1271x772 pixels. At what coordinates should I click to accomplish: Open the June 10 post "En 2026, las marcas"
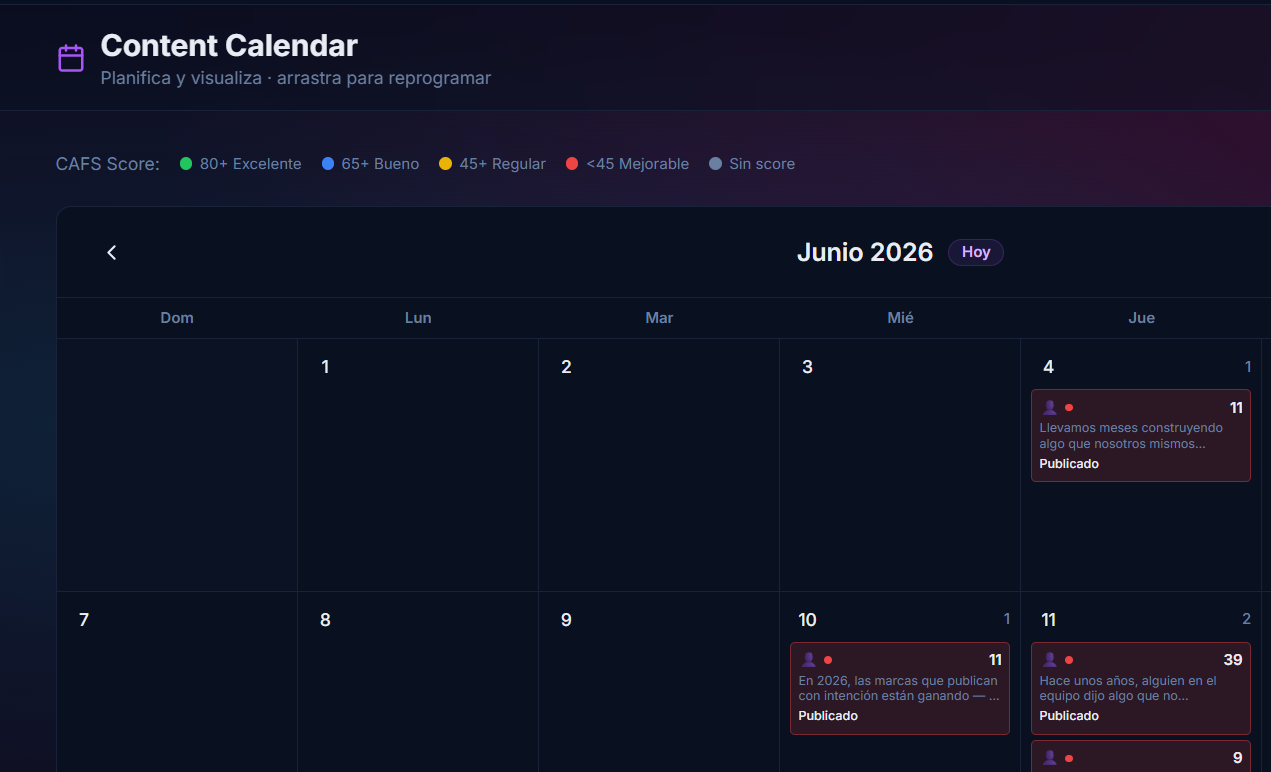click(x=900, y=688)
